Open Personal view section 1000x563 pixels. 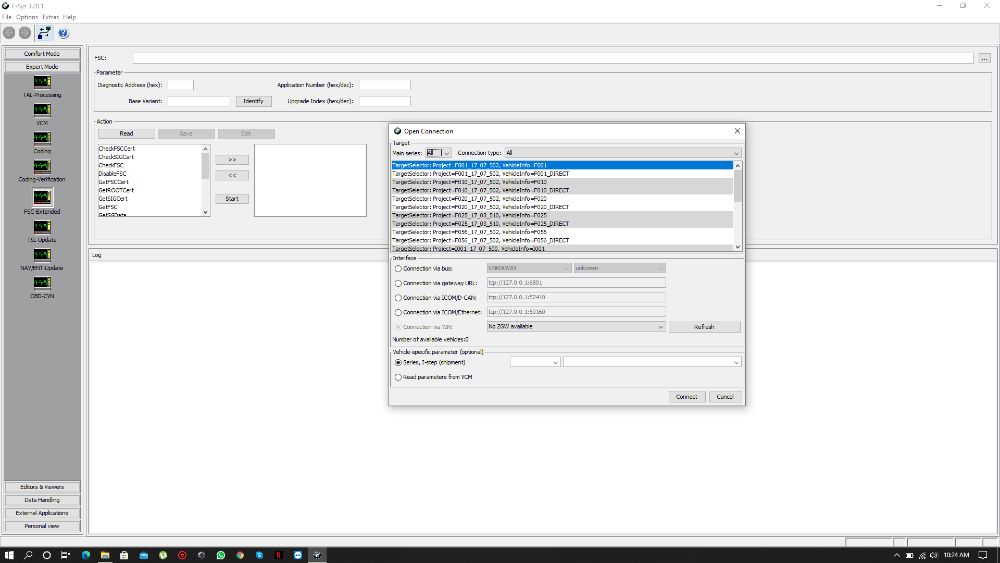(x=42, y=526)
